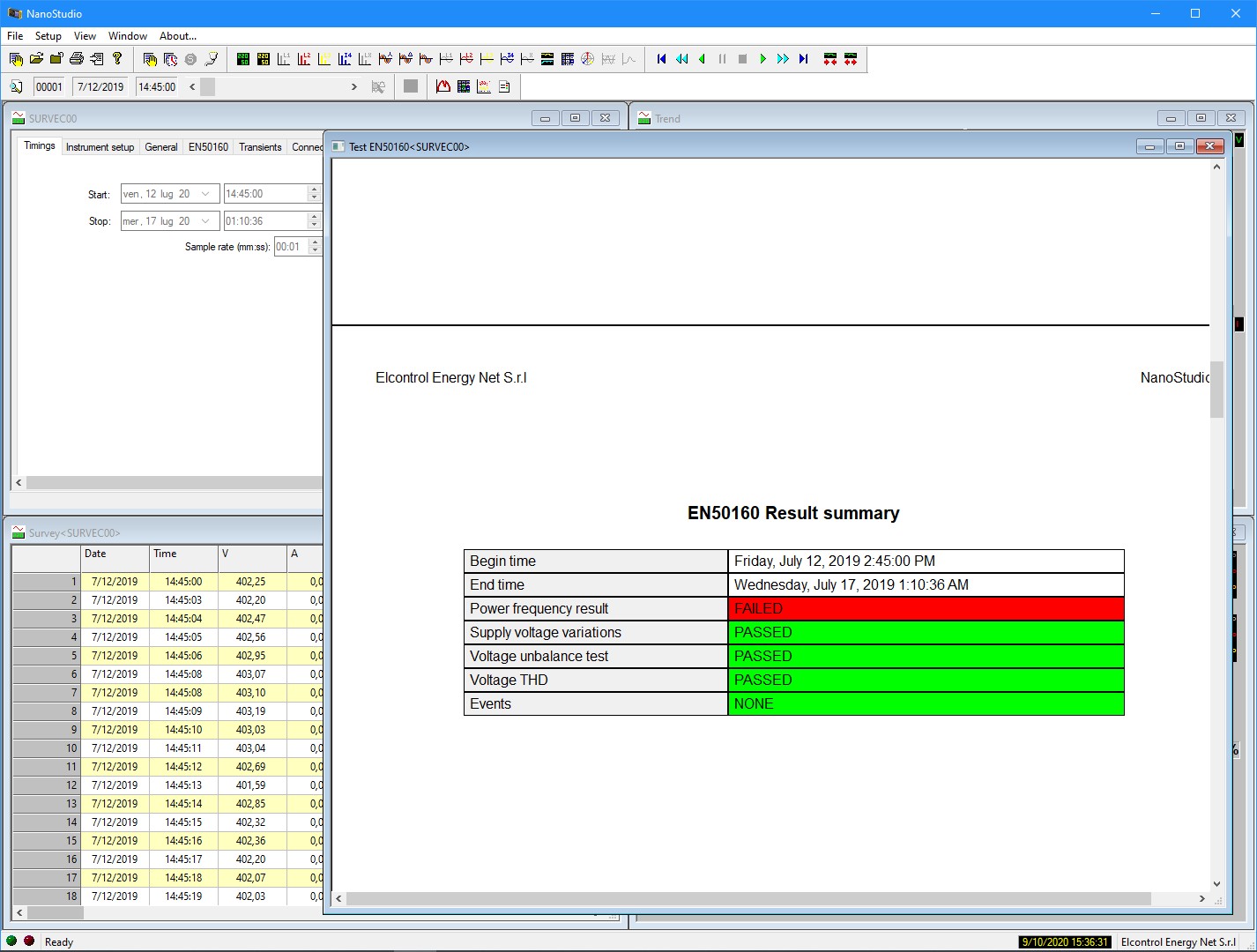The height and width of the screenshot is (952, 1257).
Task: Jump to first record with skip-back button
Action: click(x=661, y=59)
